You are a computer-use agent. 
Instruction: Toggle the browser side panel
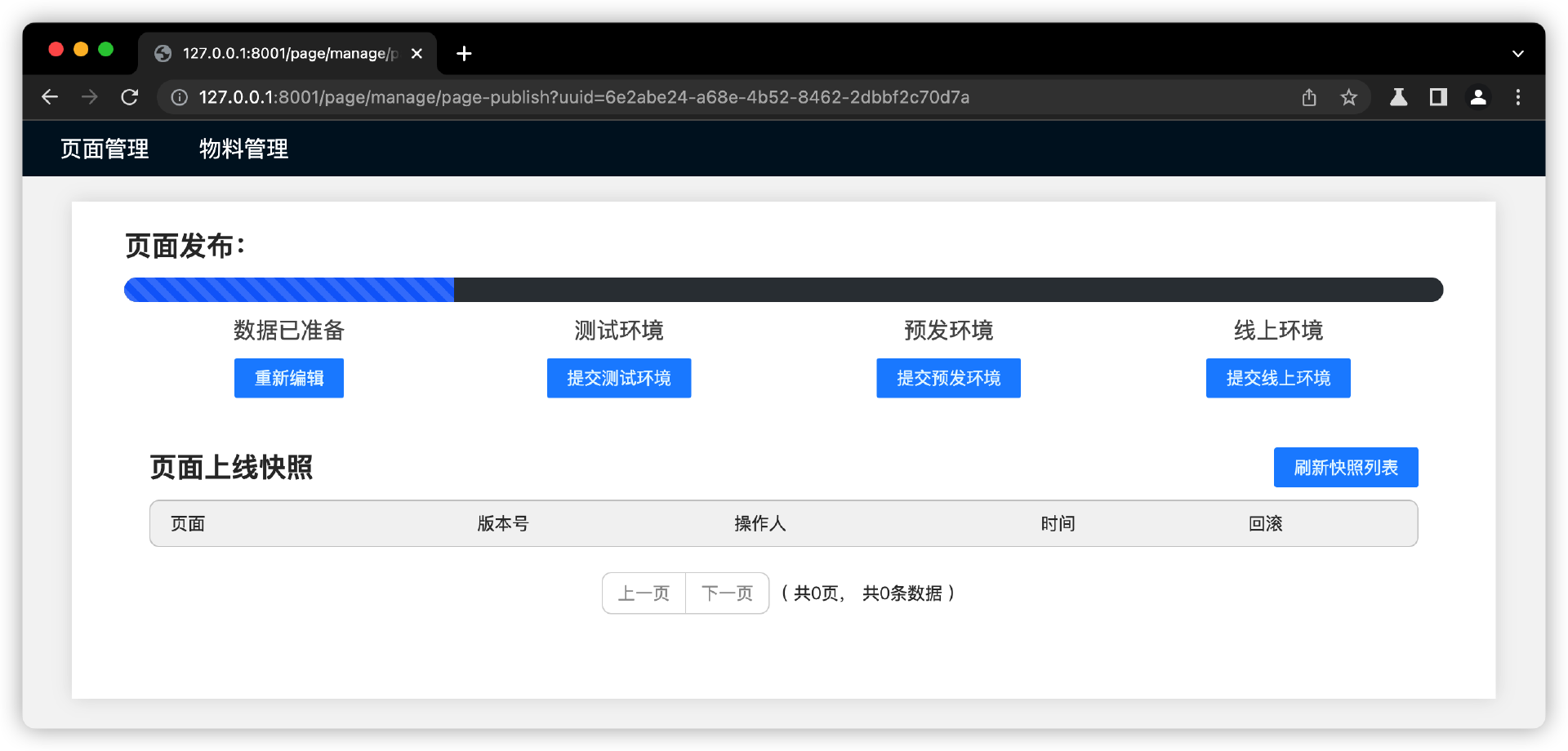pos(1438,97)
